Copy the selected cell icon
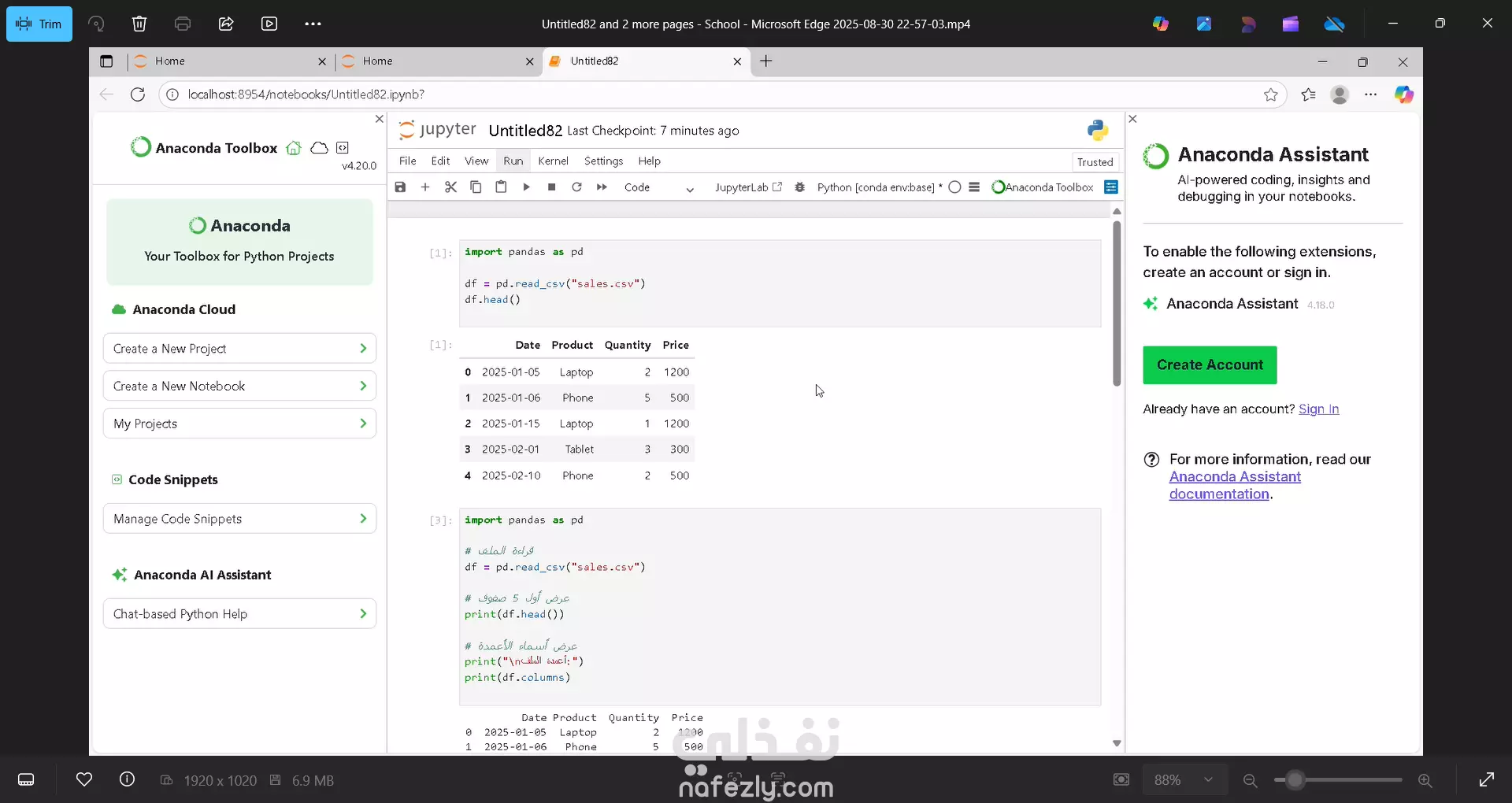 click(476, 187)
